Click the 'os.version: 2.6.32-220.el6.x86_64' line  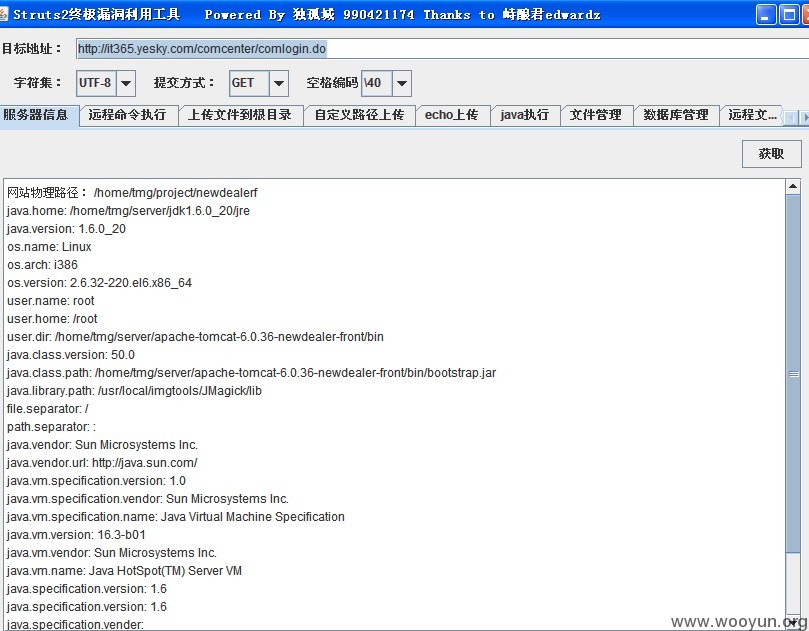point(100,283)
